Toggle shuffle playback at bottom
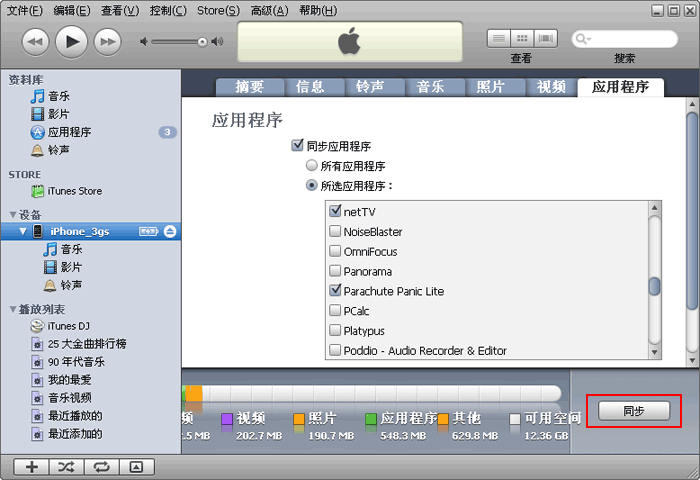 pos(67,467)
